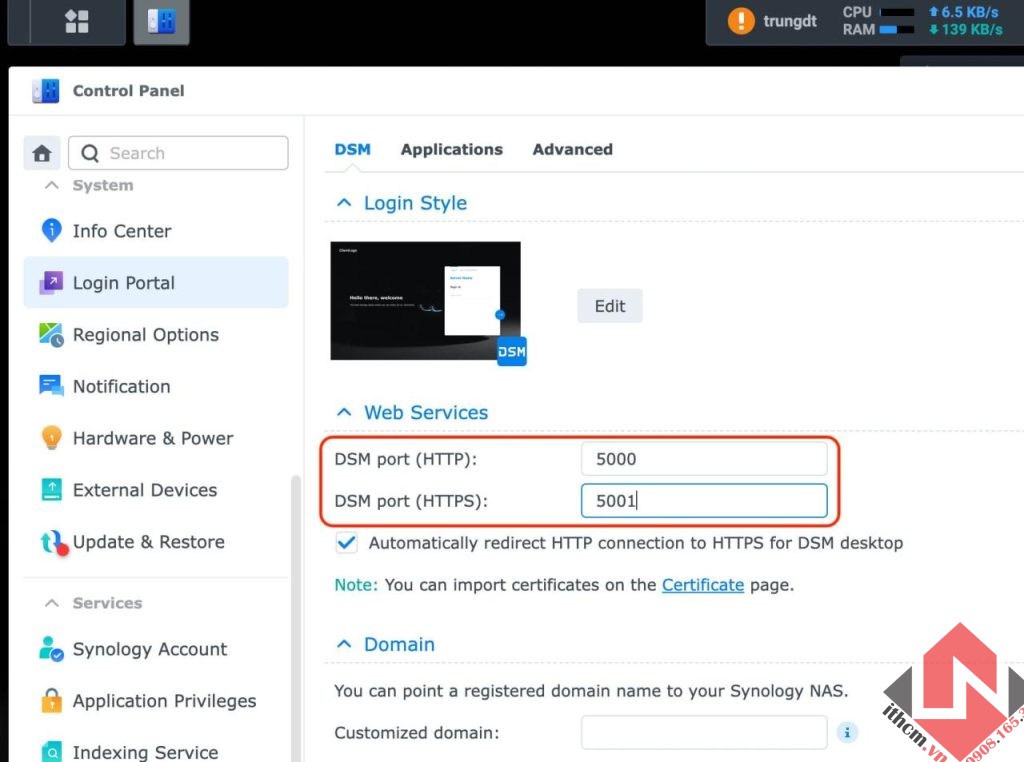The image size is (1024, 762).
Task: Open the Certificate page link
Action: coord(703,585)
